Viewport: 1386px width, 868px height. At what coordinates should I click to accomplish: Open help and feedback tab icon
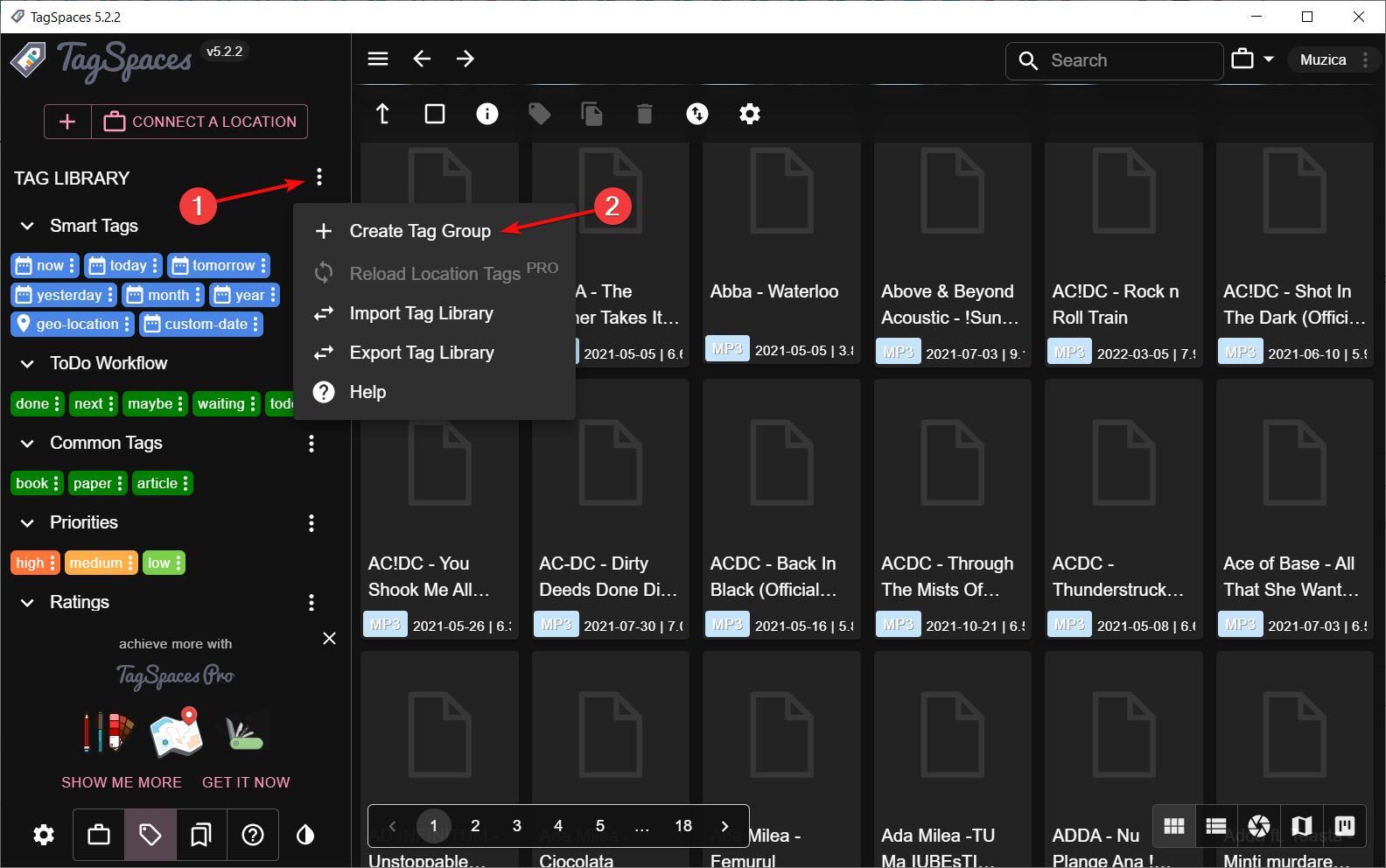[253, 835]
